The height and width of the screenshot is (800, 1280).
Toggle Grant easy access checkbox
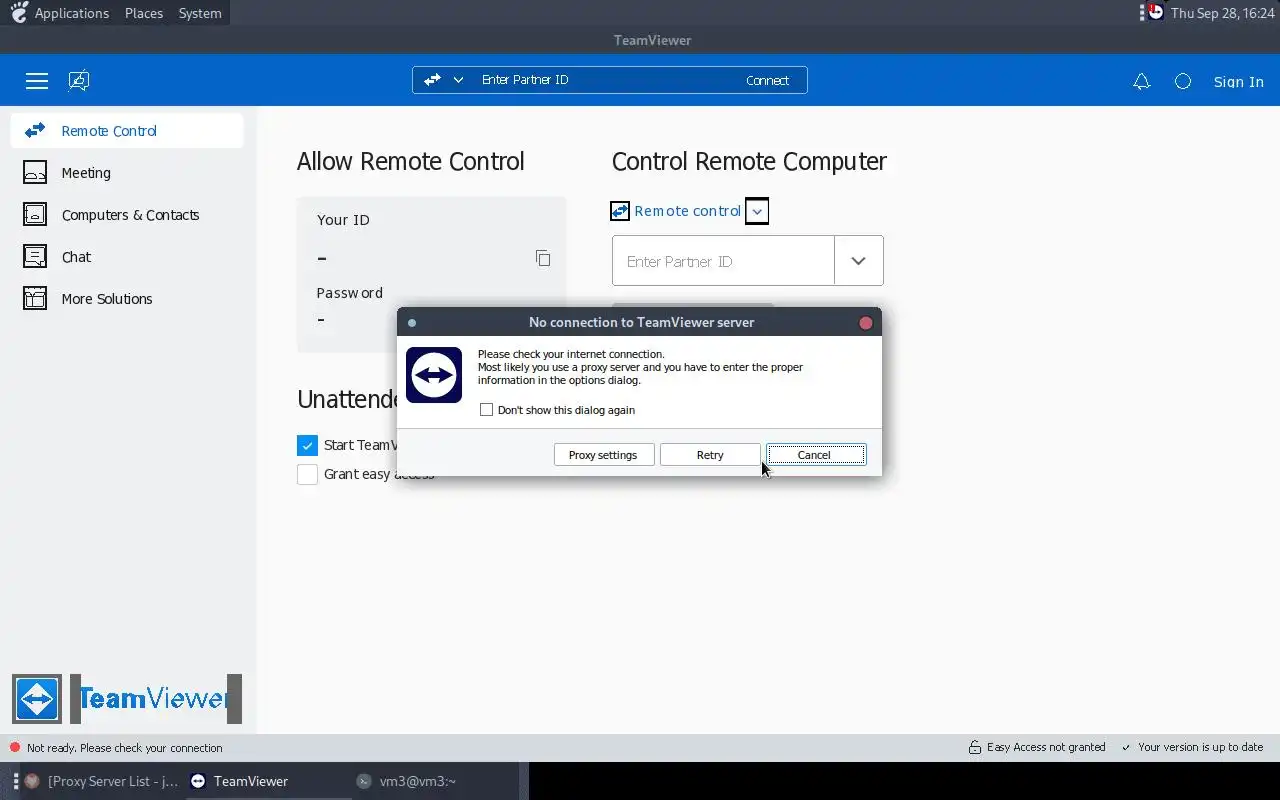307,474
